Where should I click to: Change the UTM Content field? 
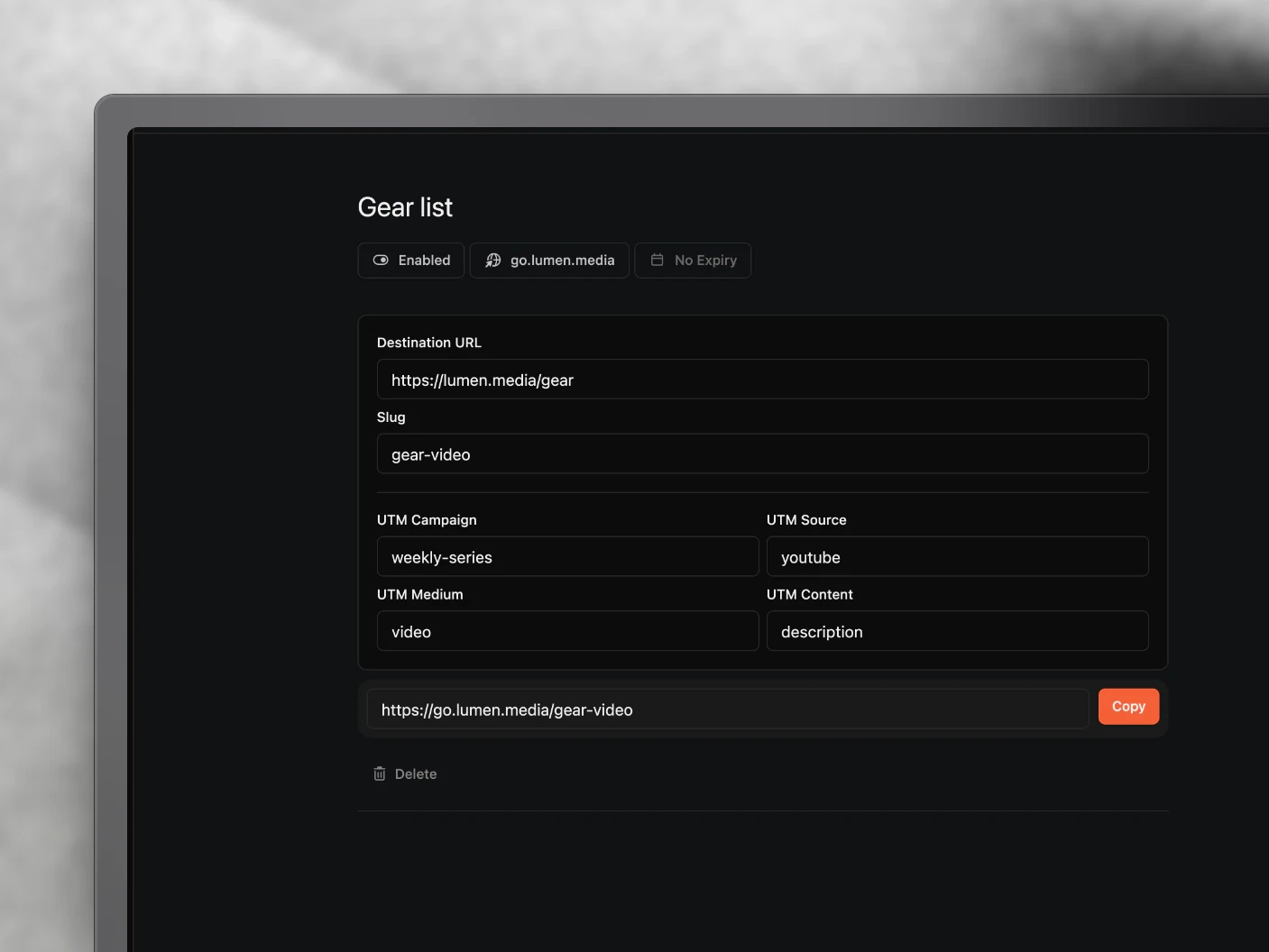click(957, 631)
